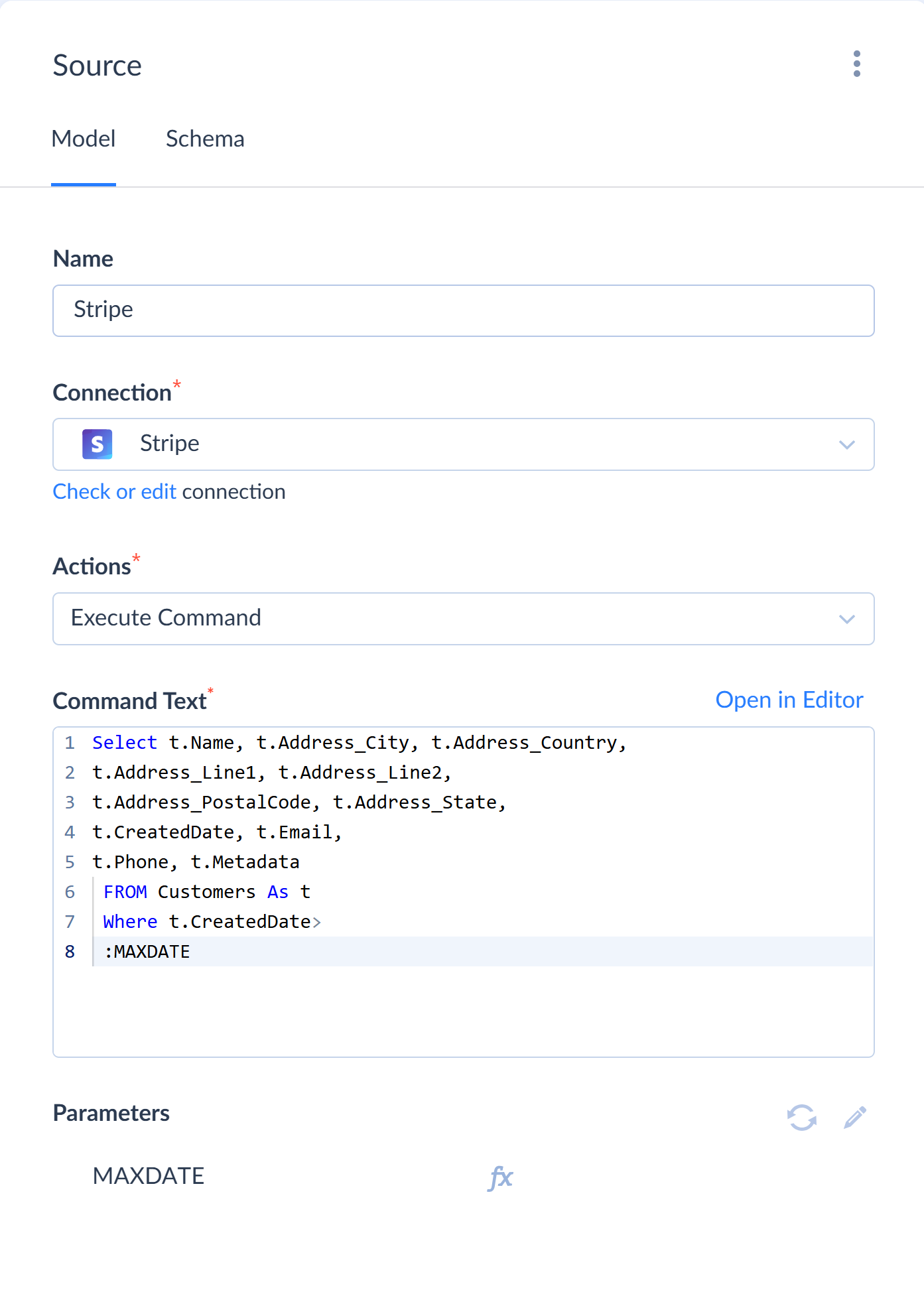
Task: Click line number 4 in the gutter
Action: tap(70, 832)
